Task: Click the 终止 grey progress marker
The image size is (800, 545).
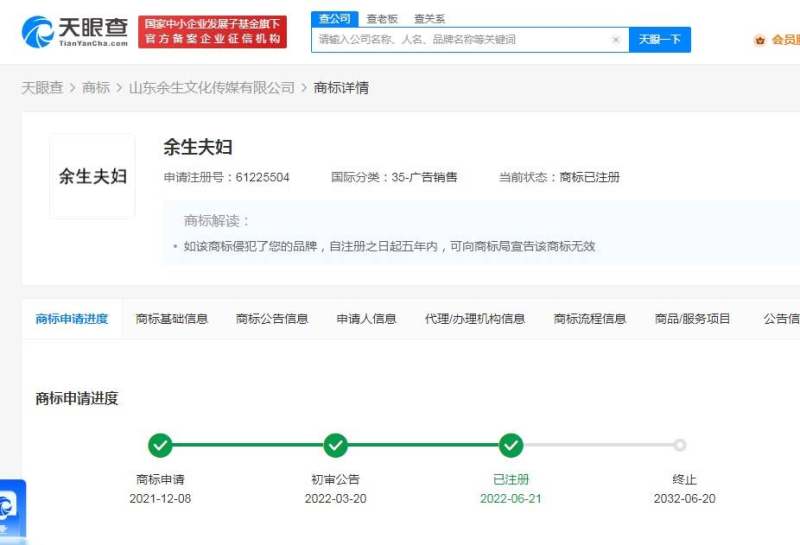Action: [680, 445]
